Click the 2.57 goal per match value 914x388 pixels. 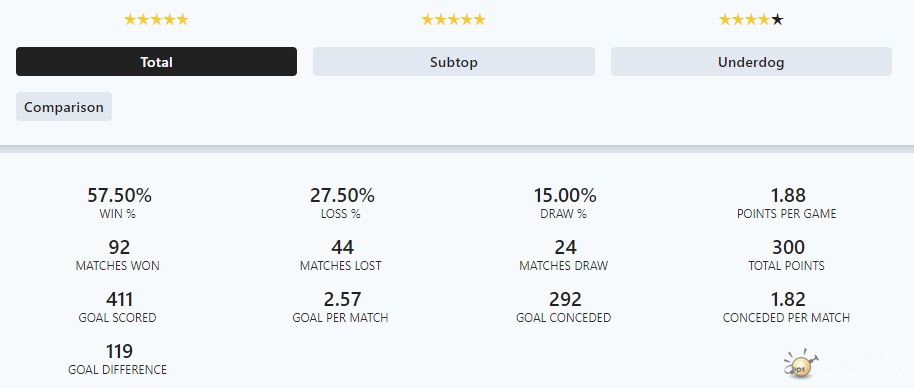pos(342,299)
